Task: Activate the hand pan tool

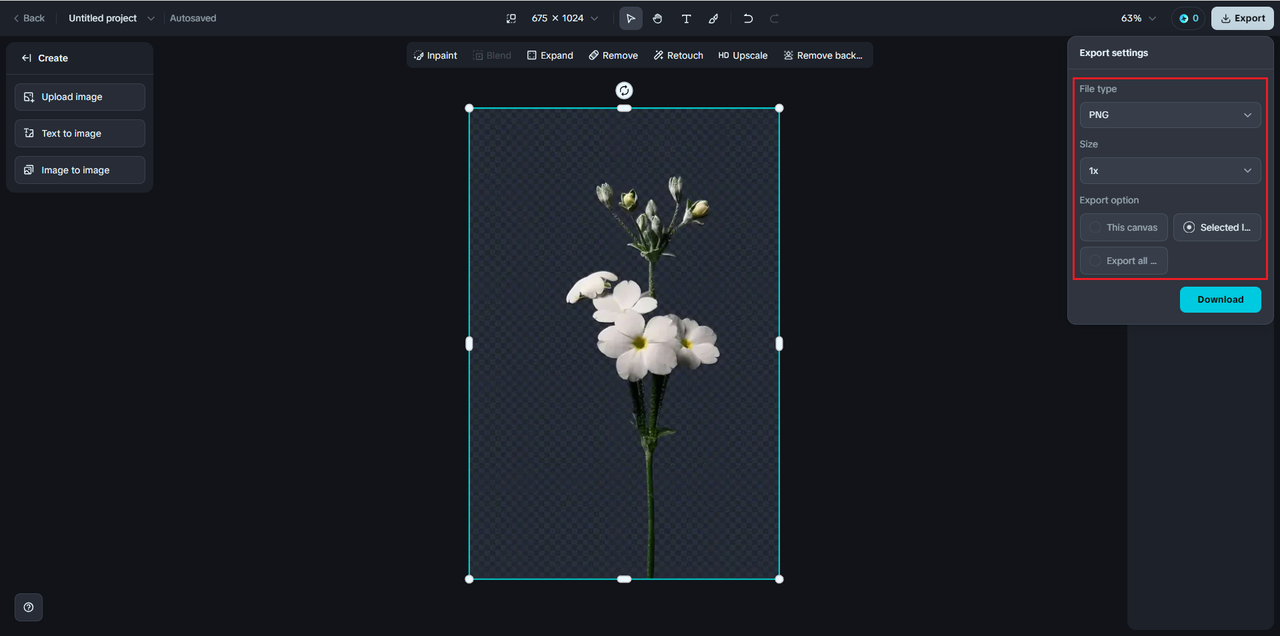Action: click(658, 18)
